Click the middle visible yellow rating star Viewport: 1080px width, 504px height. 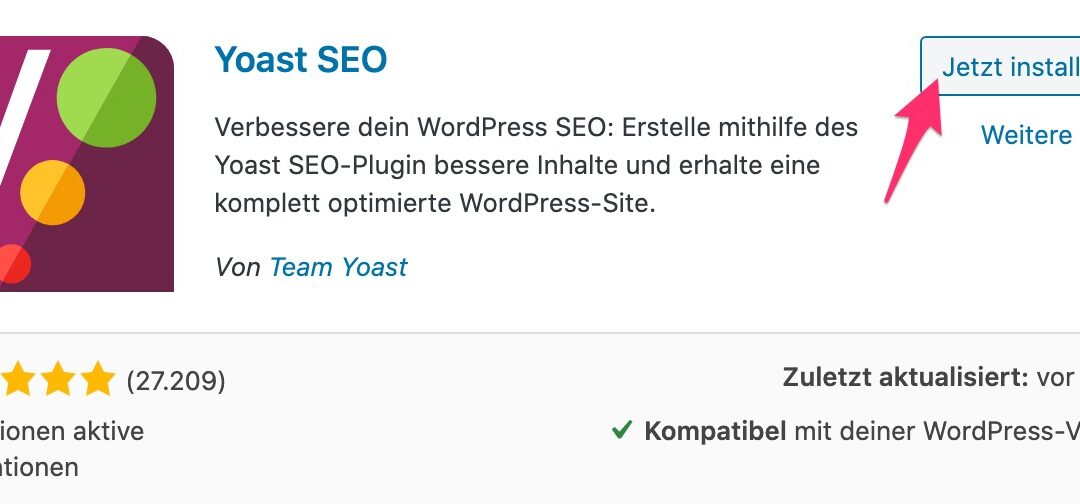point(56,380)
